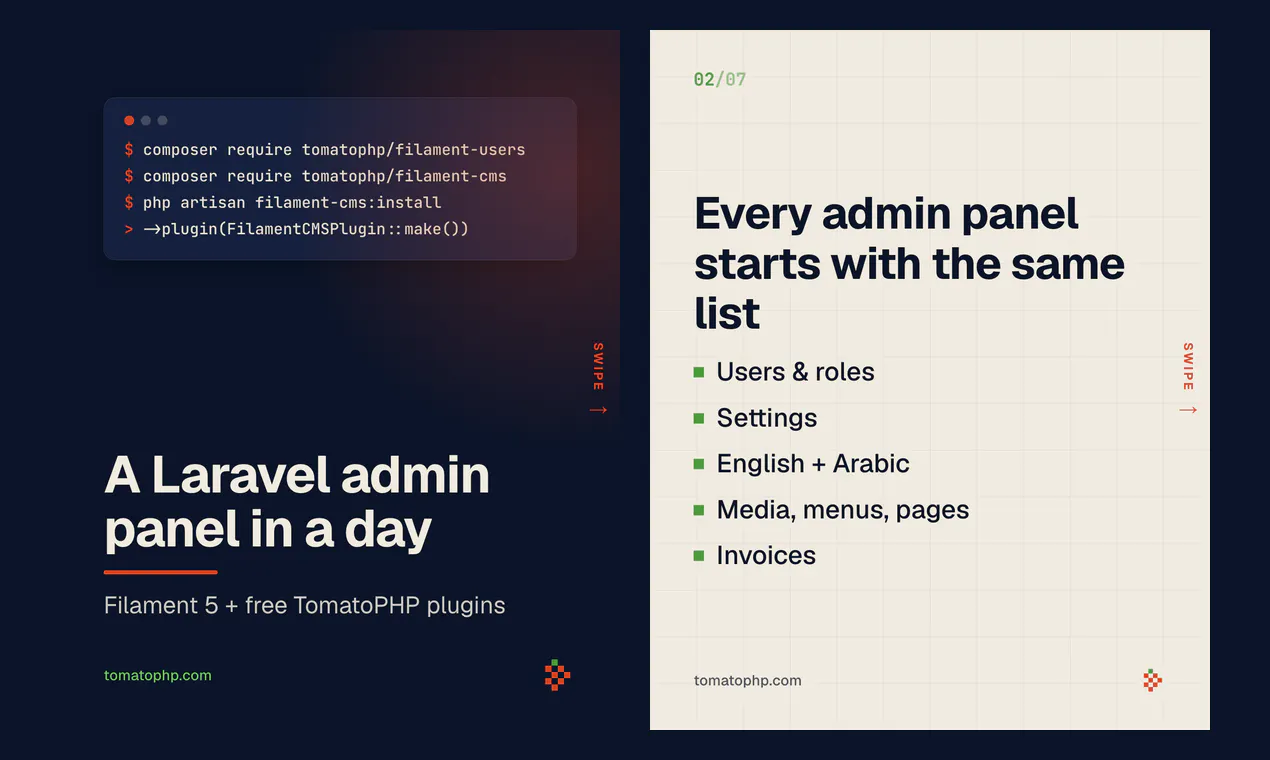Select the '->plugin(FilamentCMSPlugin::make())' line
Viewport: 1270px width, 760px height.
[297, 229]
